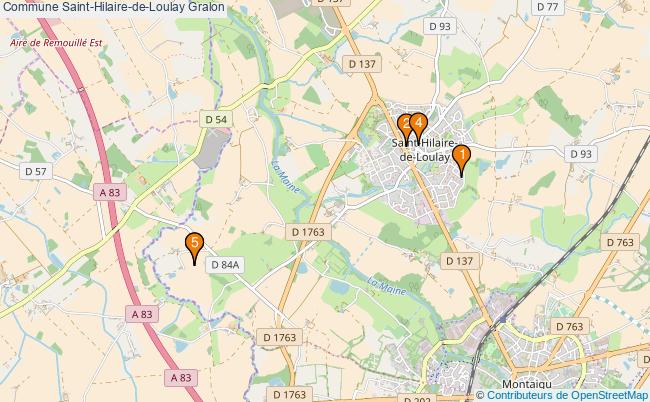Screen dimensions: 650x402
Task: Click the A 83 shield beside D 57
Action: tap(109, 192)
